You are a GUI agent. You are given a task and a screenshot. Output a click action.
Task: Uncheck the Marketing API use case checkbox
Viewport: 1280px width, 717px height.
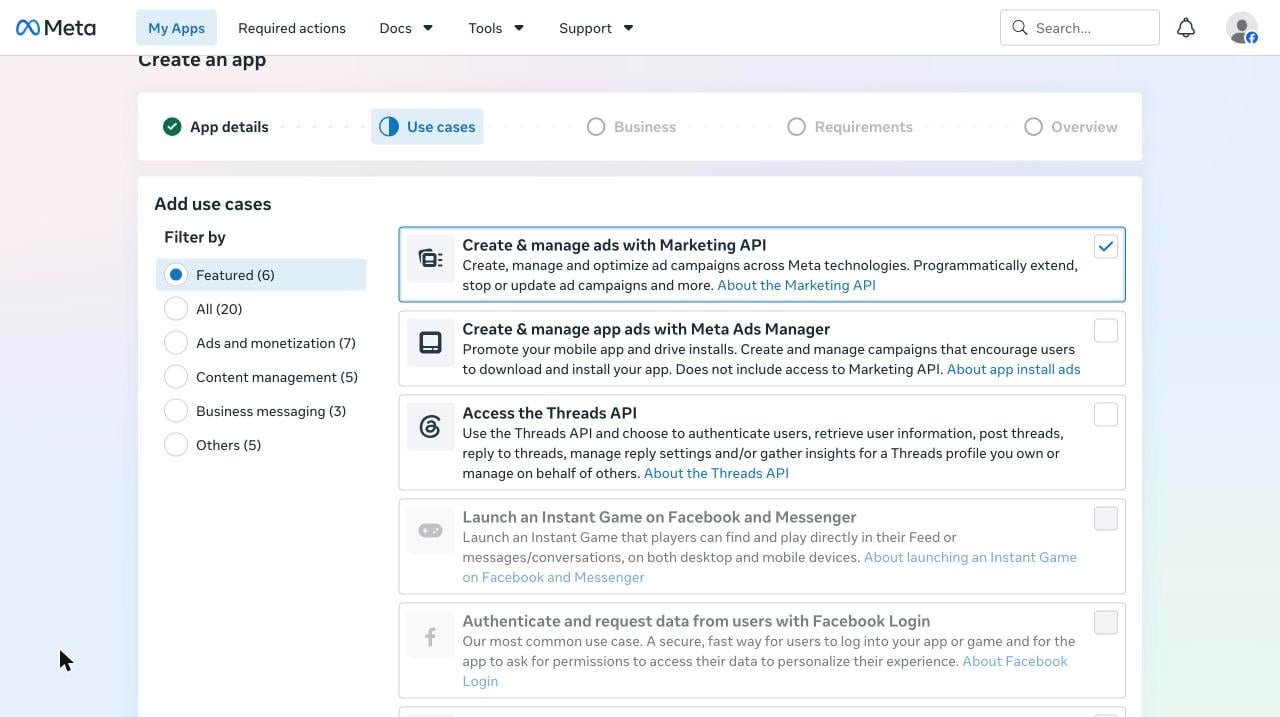[x=1105, y=247]
